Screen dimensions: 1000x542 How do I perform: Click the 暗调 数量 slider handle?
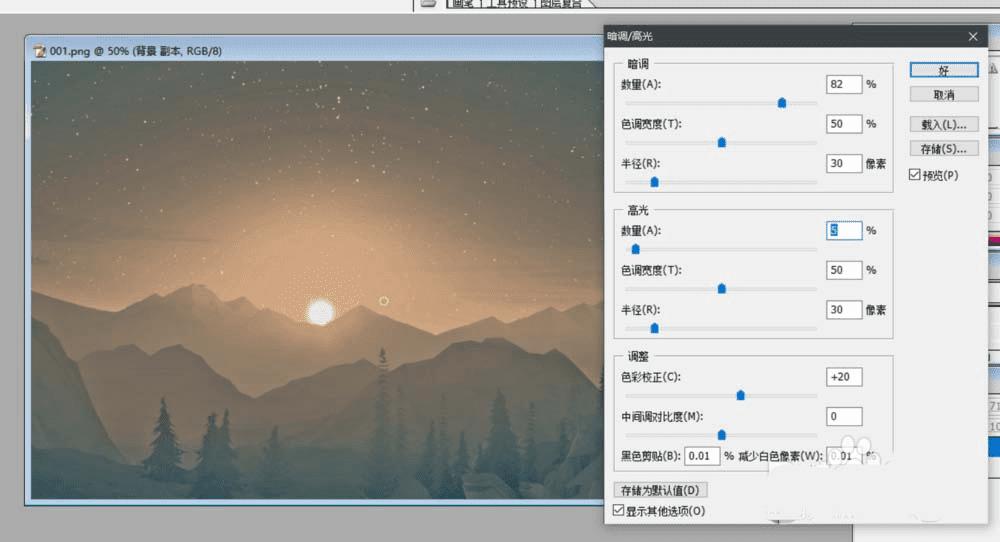coord(782,103)
